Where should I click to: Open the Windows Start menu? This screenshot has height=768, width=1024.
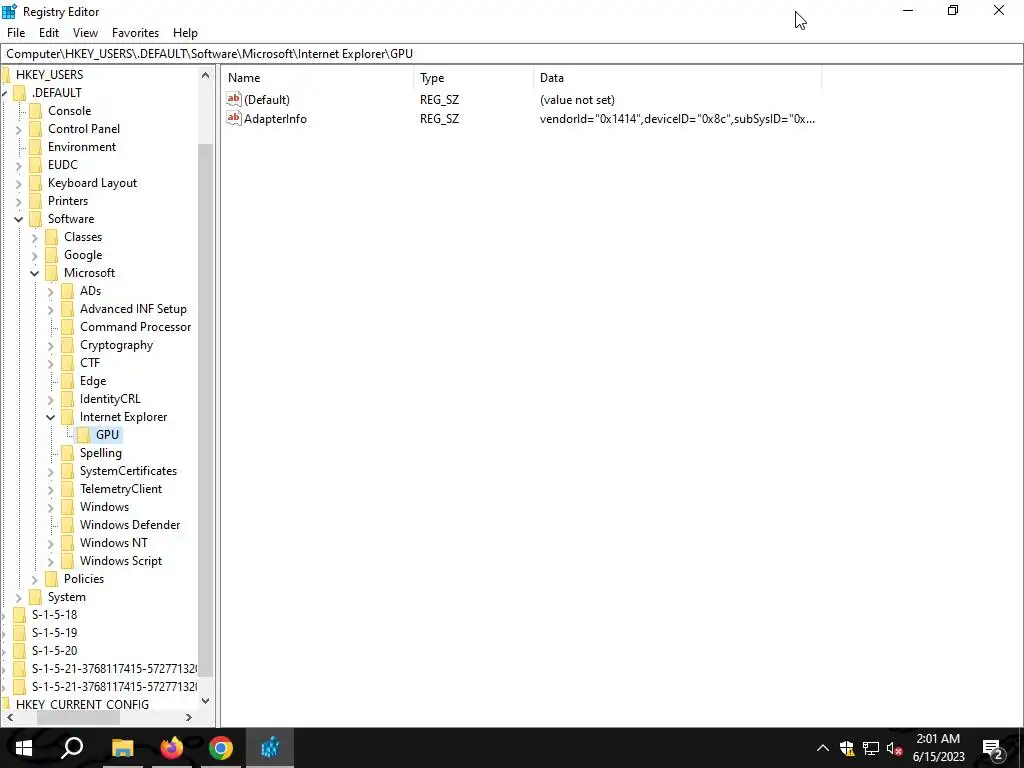click(24, 748)
